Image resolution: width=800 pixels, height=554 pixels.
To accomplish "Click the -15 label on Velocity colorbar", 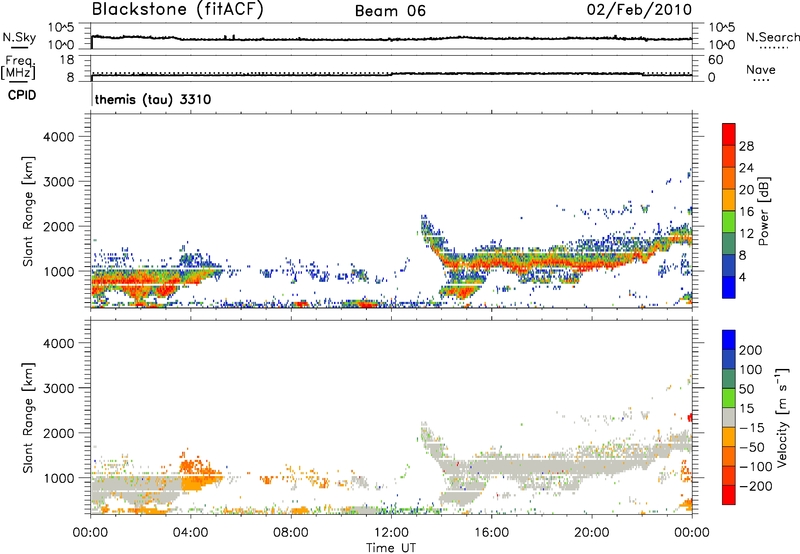I will 752,428.
